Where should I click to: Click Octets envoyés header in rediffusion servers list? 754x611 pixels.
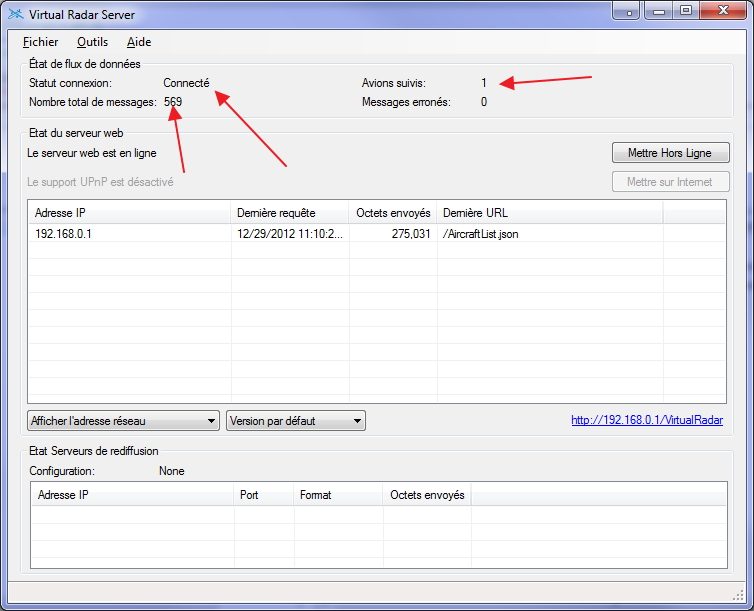coord(427,495)
